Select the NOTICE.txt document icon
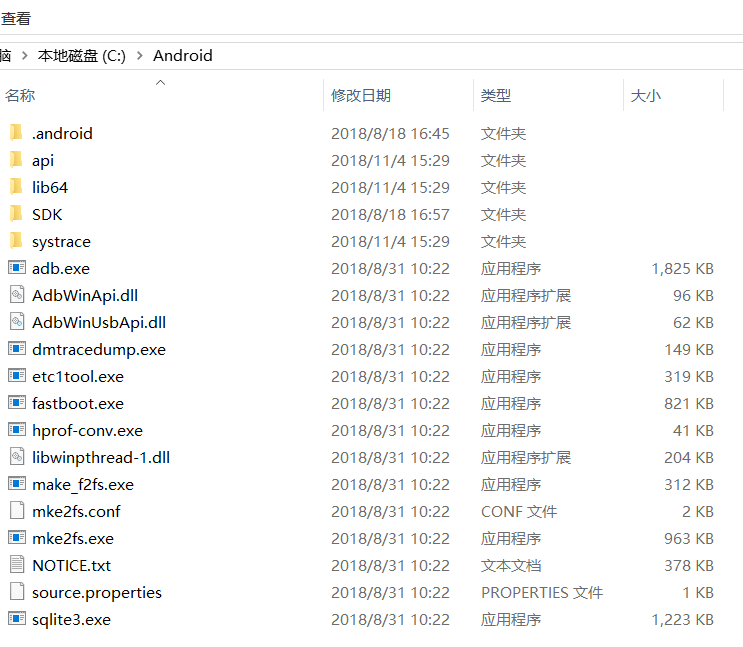Viewport: 743px width, 647px height. 17,565
